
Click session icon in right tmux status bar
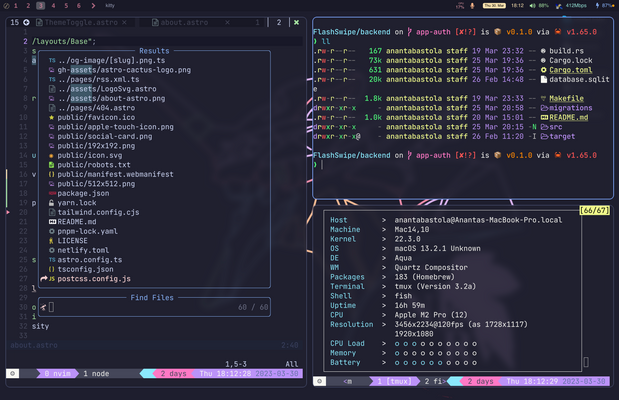tap(319, 381)
